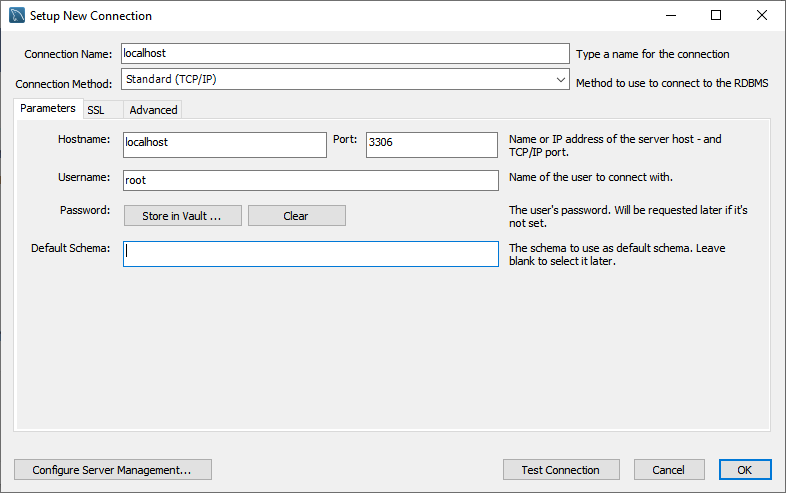Viewport: 786px width, 493px height.
Task: Click into the Hostname field
Action: click(x=224, y=144)
